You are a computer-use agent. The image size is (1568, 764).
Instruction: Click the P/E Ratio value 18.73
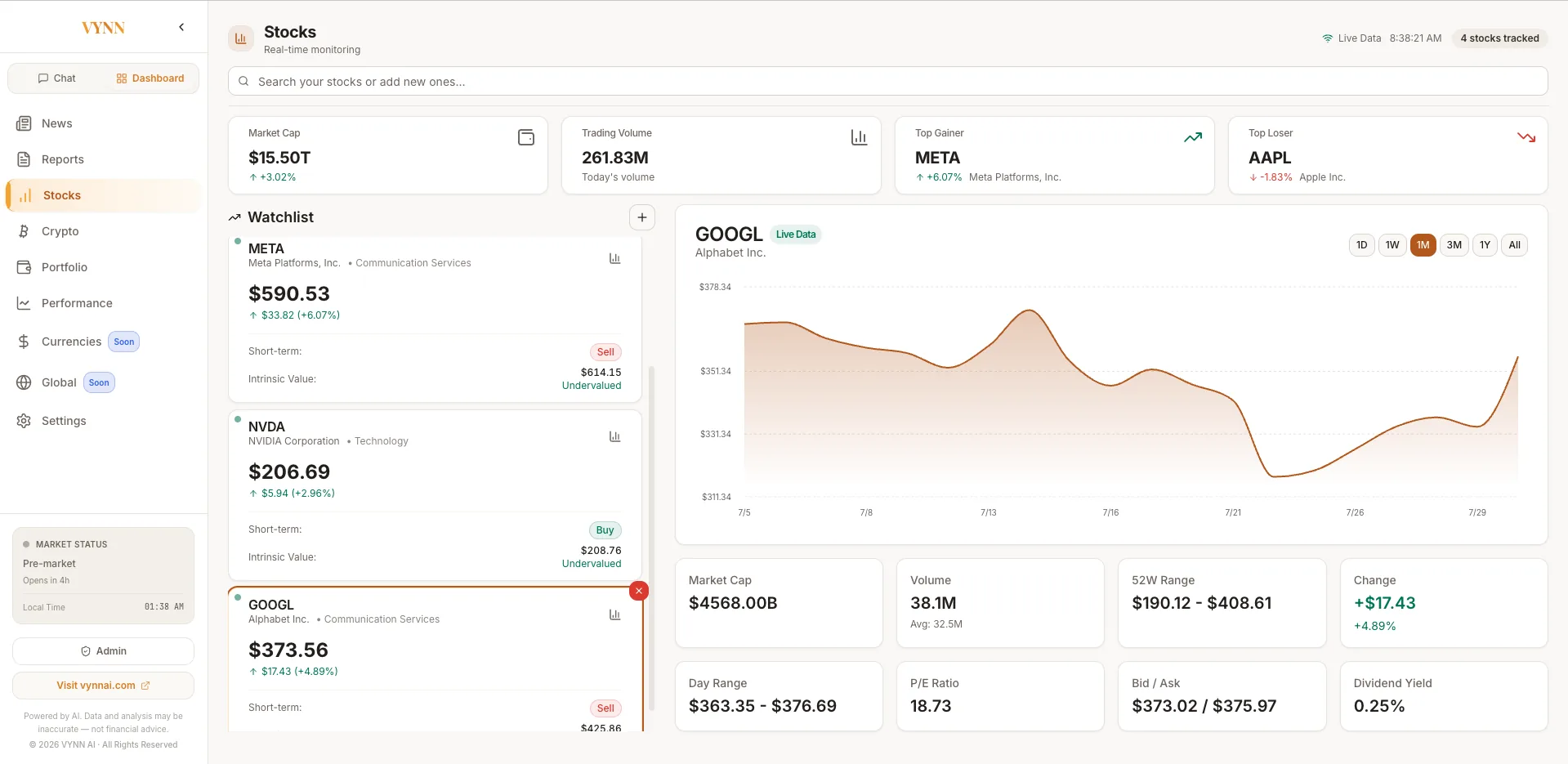tap(931, 706)
